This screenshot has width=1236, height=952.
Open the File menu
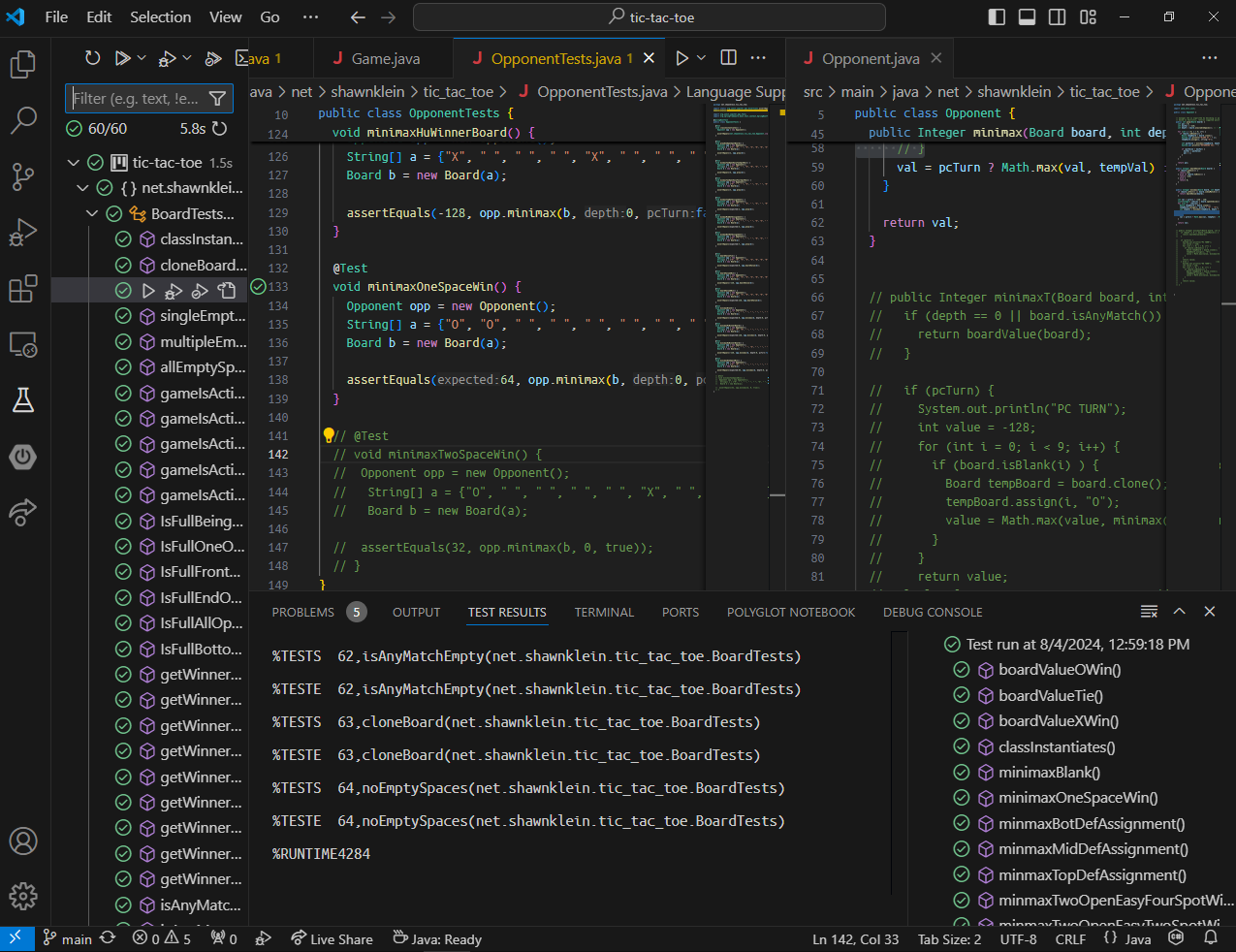point(56,17)
